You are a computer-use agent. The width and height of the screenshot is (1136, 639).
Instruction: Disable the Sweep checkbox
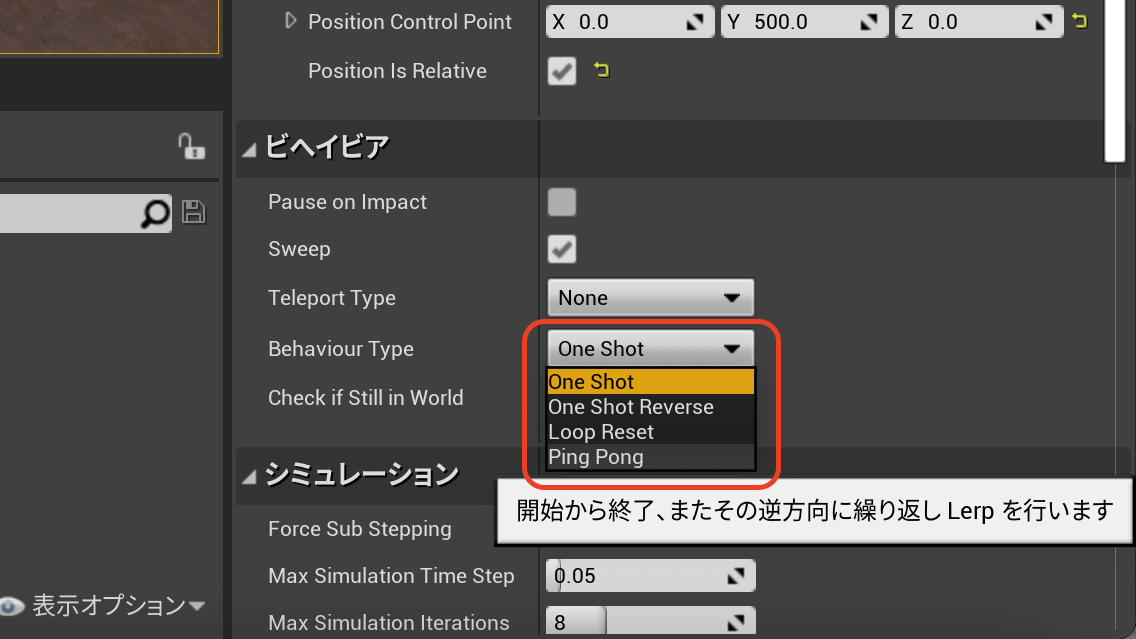tap(562, 249)
